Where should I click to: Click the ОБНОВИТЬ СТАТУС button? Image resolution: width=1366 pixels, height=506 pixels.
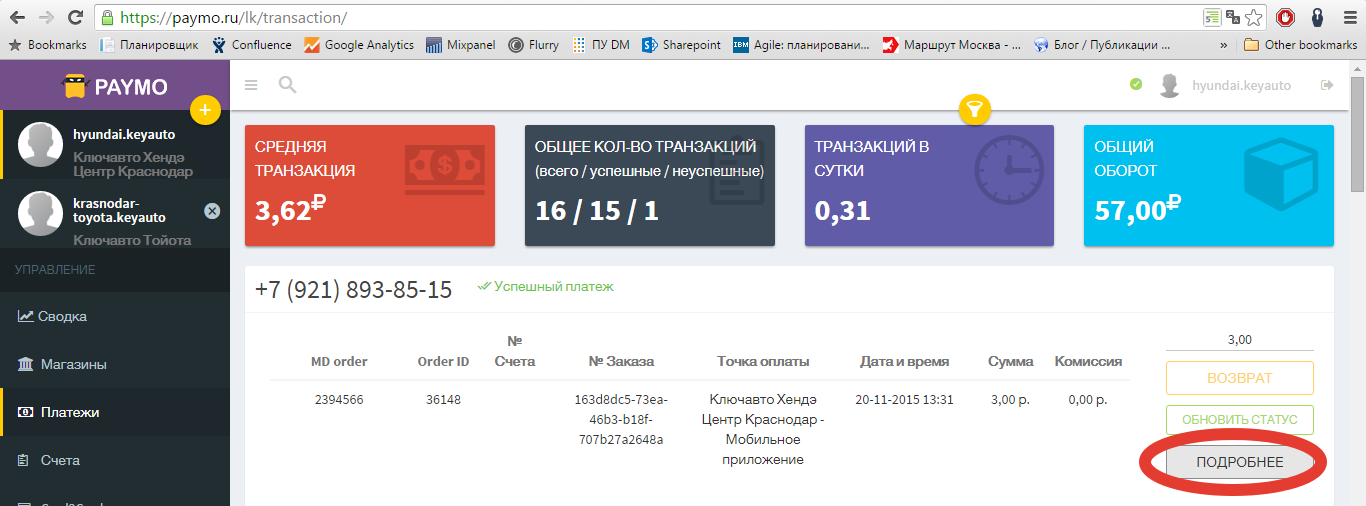(x=1239, y=420)
